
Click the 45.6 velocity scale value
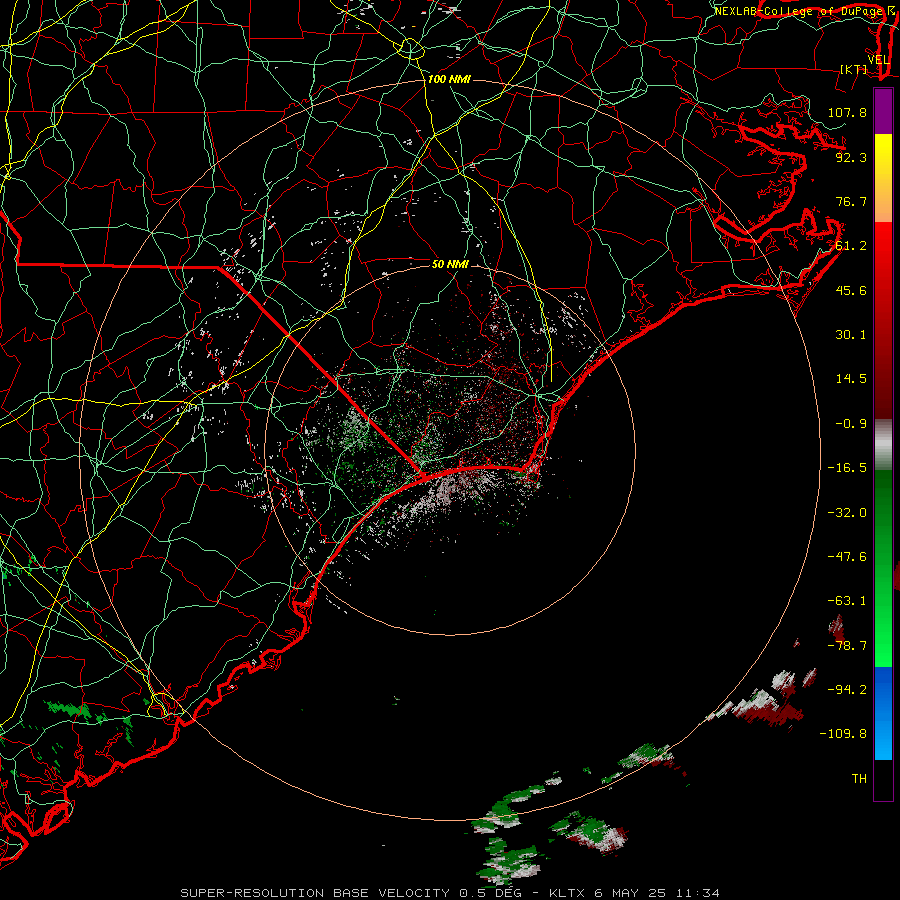(x=851, y=290)
